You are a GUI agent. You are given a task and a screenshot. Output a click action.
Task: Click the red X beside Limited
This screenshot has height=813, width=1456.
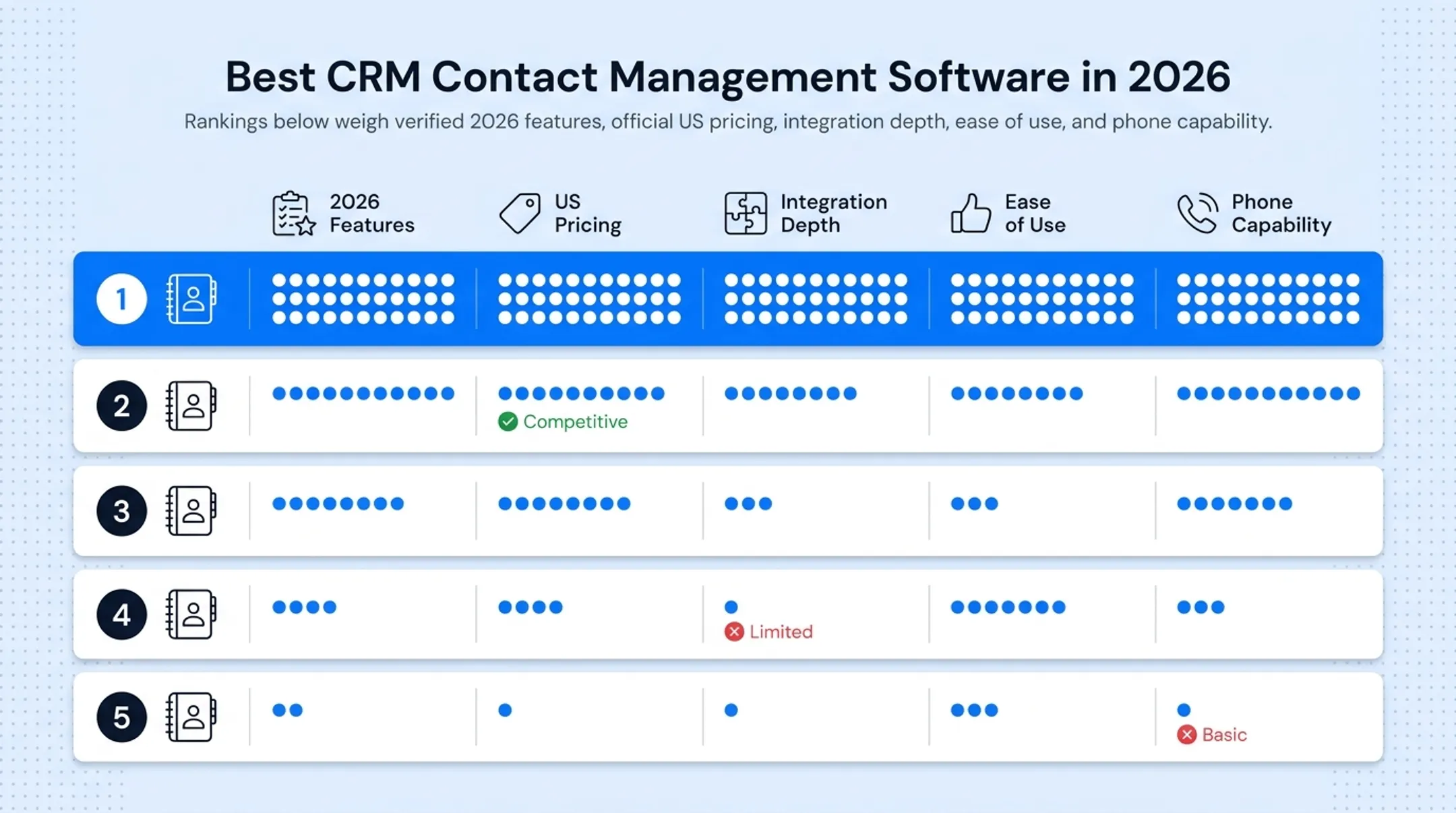pos(734,632)
